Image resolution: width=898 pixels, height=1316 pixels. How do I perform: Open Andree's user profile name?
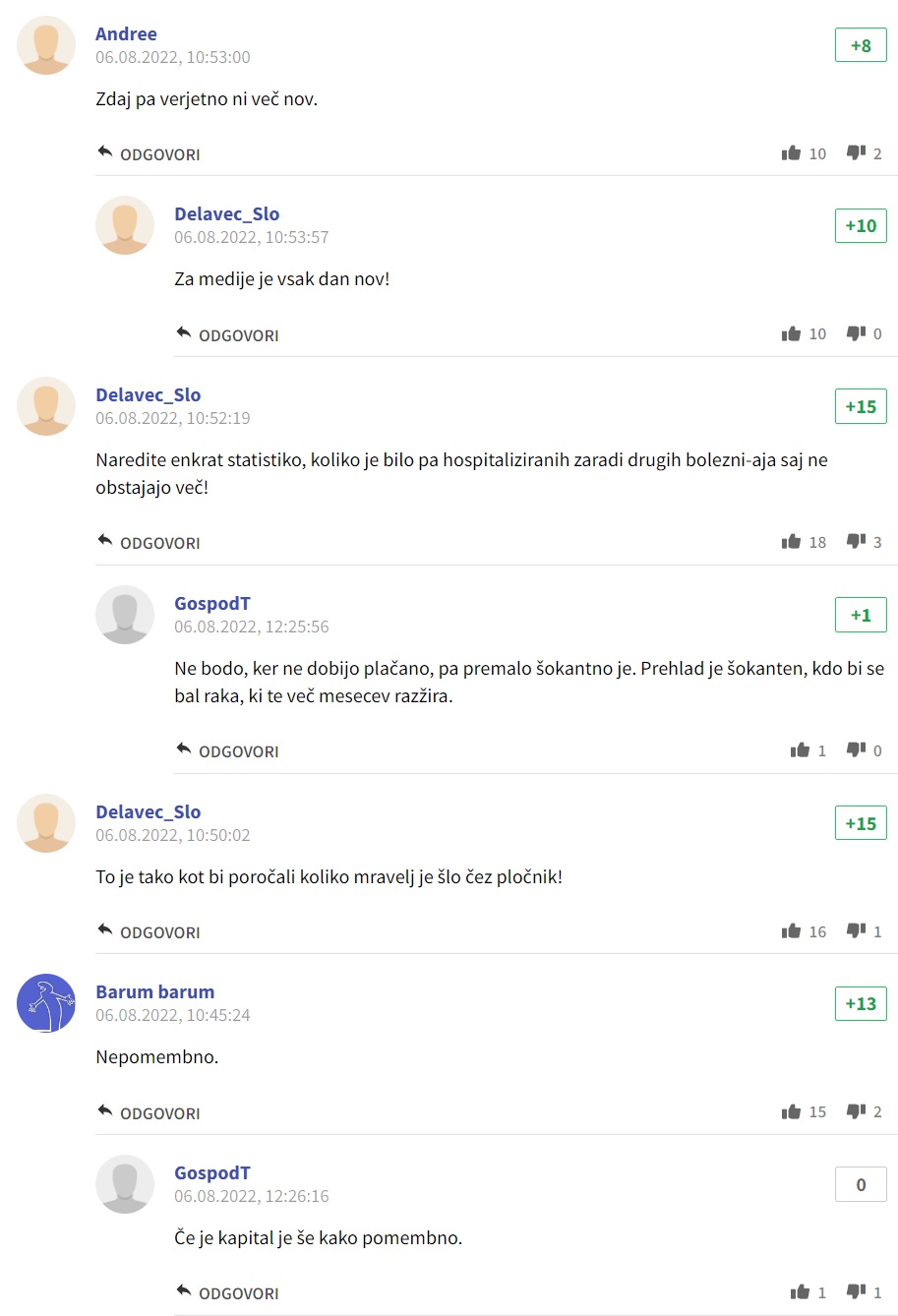click(x=126, y=33)
